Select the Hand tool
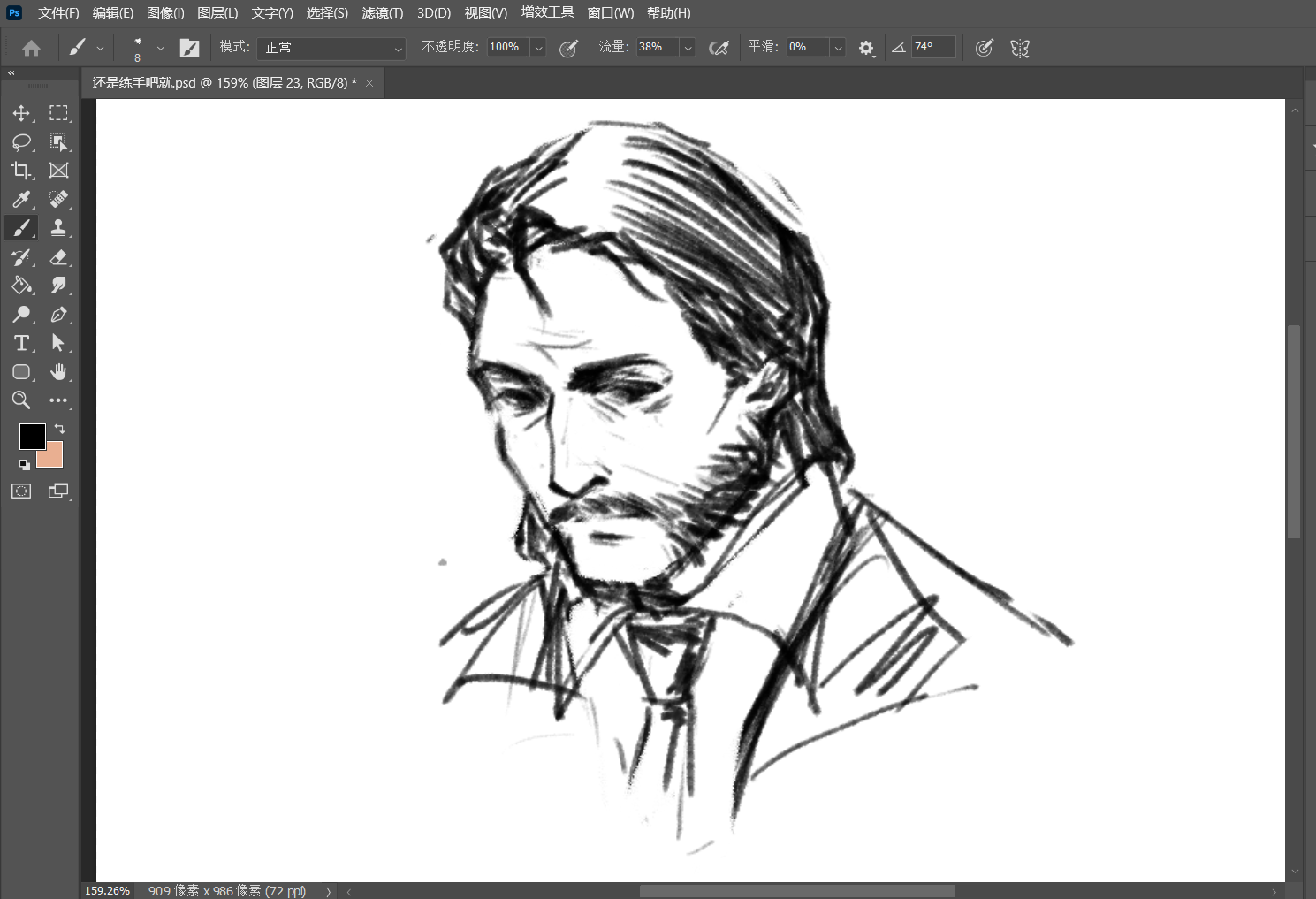Viewport: 1316px width, 899px height. coord(58,372)
